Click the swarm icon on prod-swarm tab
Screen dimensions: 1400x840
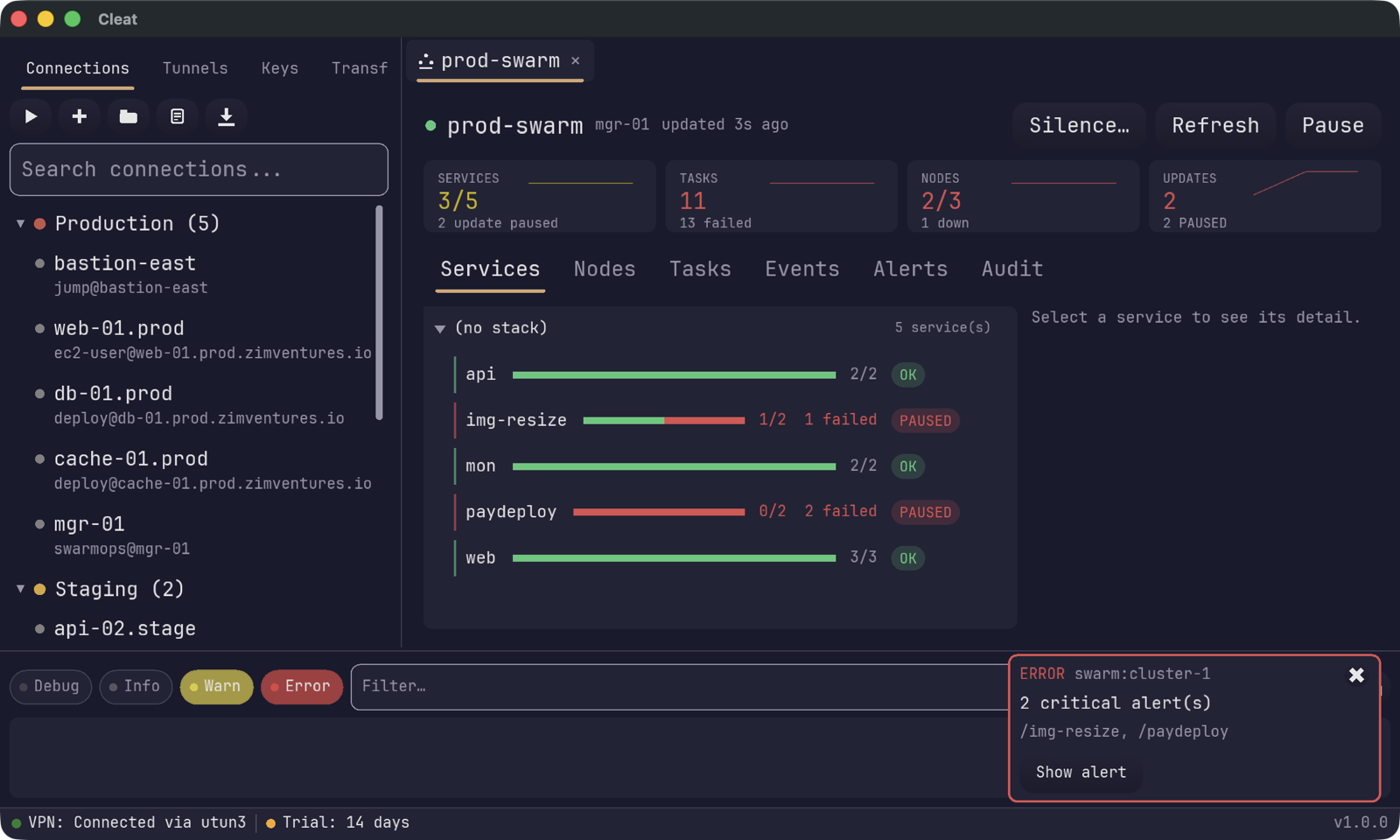coord(426,60)
